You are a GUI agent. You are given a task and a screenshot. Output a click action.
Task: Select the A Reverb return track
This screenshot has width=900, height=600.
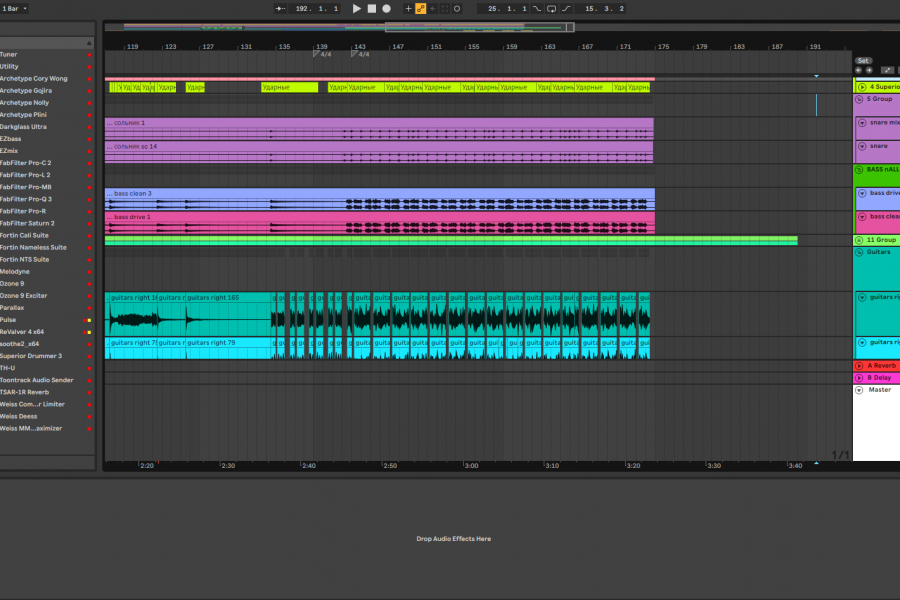point(882,366)
